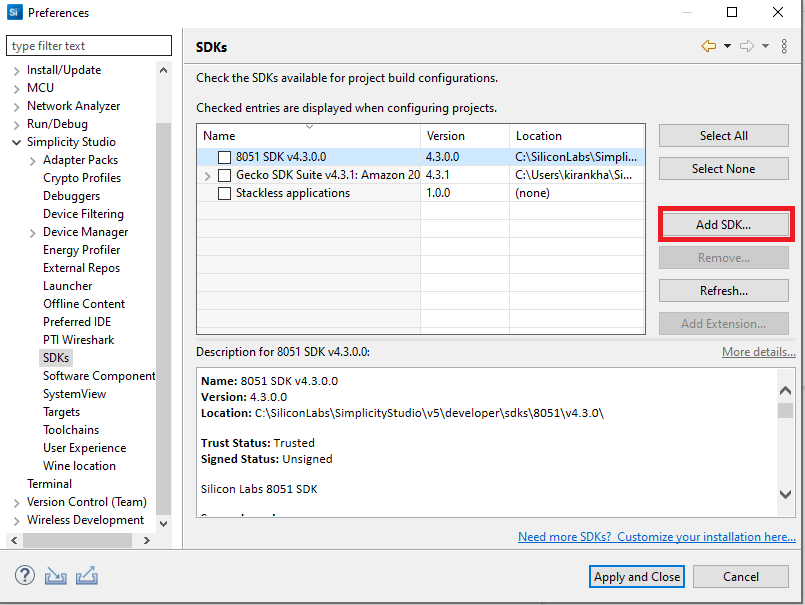Expand the Adapter Packs tree node
Image resolution: width=805 pixels, height=605 pixels.
pos(32,161)
